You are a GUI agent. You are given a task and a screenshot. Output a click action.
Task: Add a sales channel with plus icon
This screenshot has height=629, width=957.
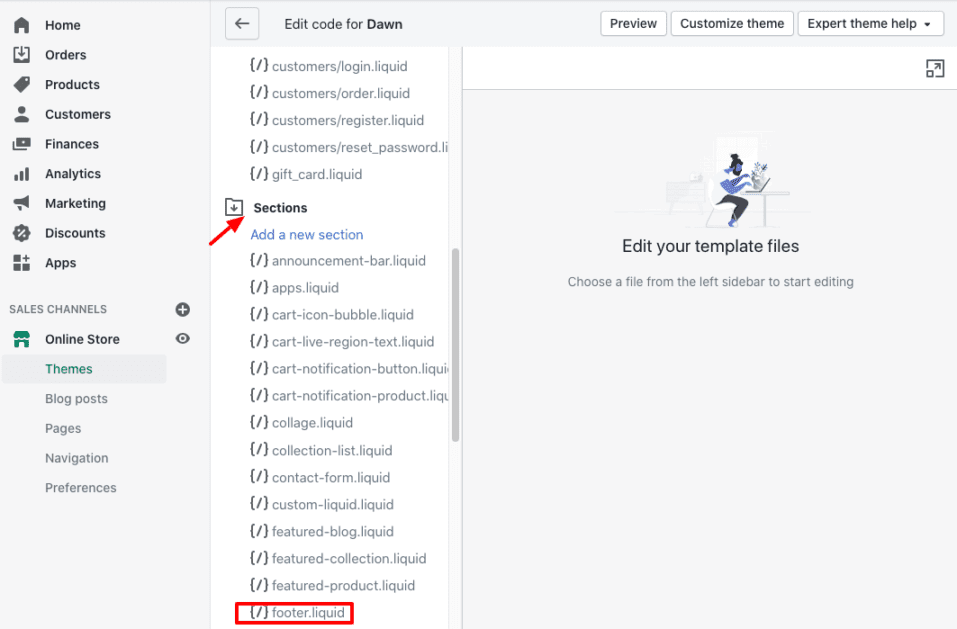pos(182,309)
